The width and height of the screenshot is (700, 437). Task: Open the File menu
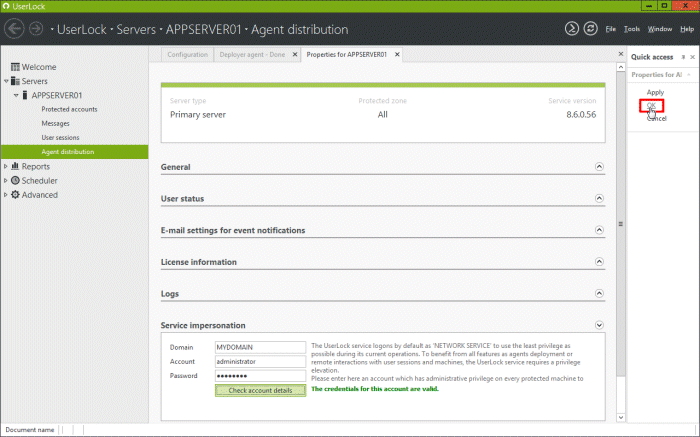[610, 29]
